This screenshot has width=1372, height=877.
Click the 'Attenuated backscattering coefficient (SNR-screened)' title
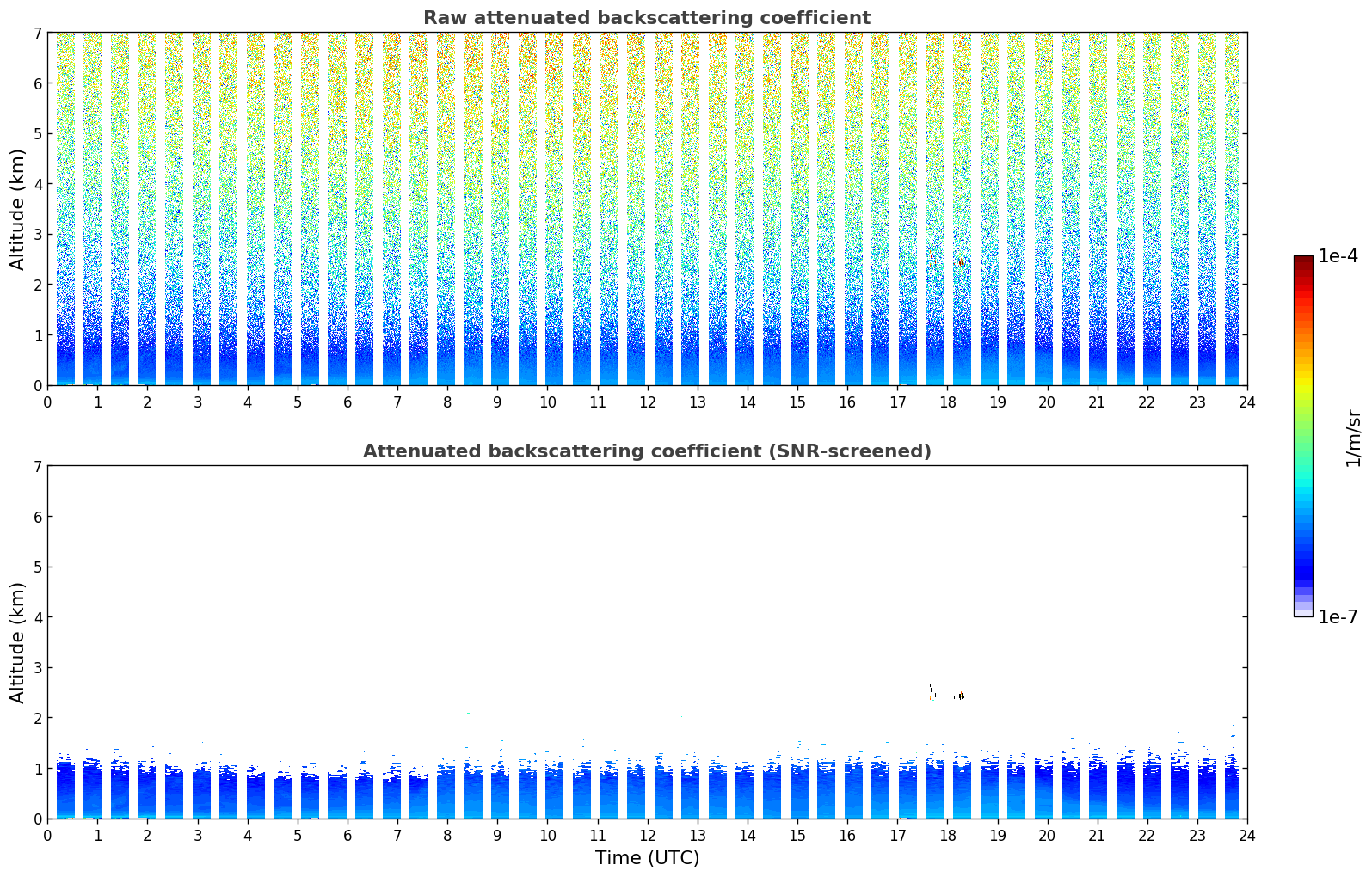[x=647, y=451]
